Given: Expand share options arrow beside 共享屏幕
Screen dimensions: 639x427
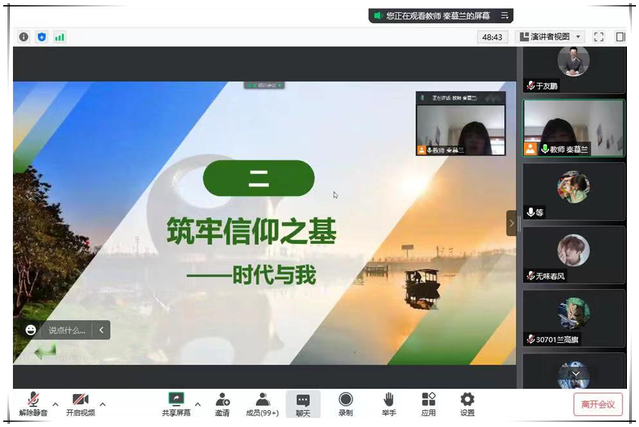Looking at the screenshot, I should pyautogui.click(x=197, y=404).
